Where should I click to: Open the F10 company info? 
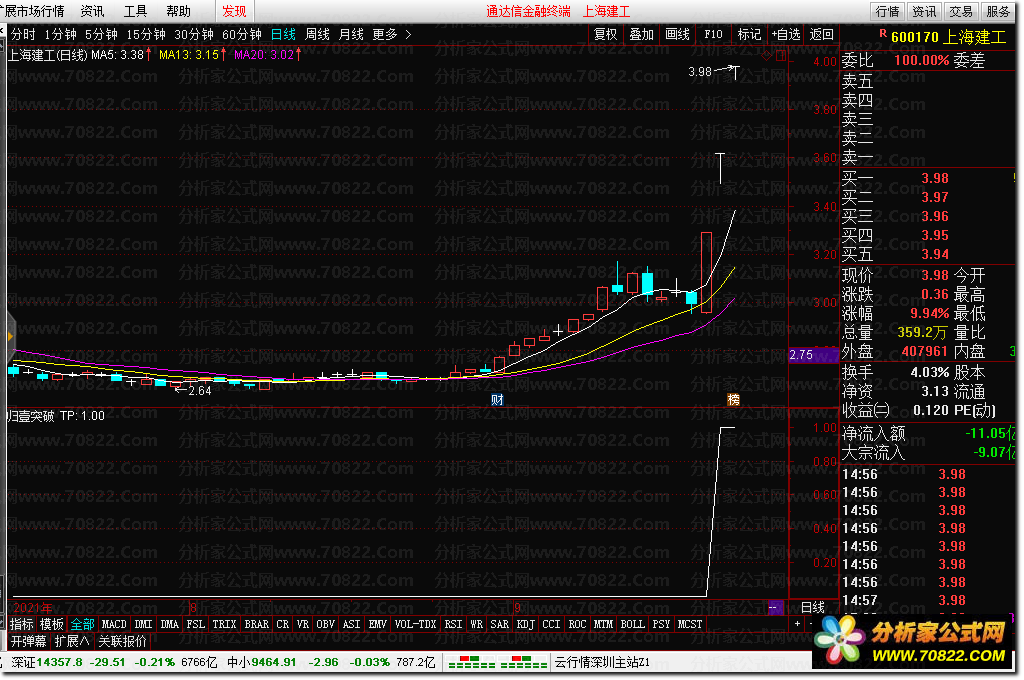[713, 35]
